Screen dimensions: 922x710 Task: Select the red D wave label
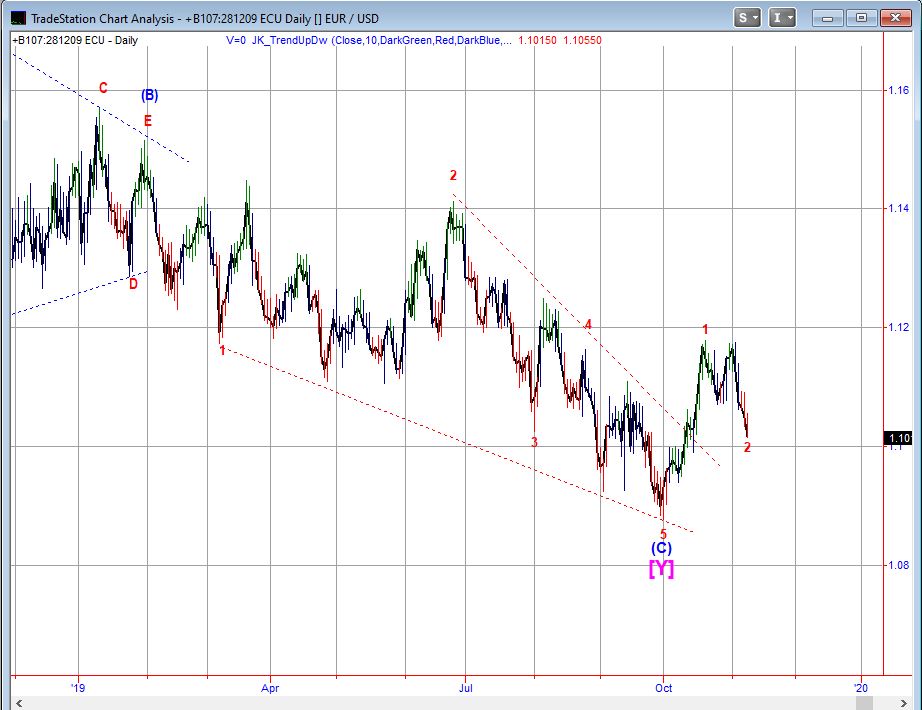[133, 284]
